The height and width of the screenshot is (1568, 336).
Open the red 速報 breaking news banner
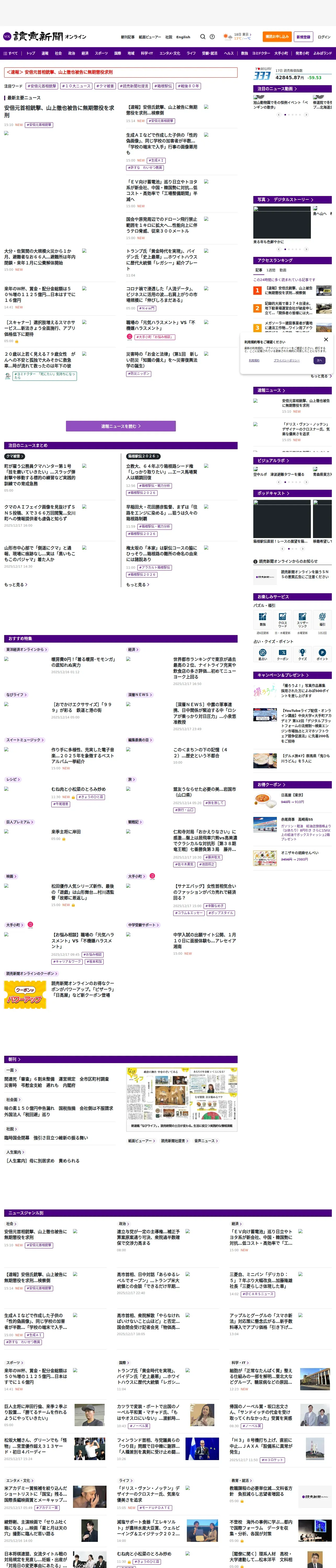point(121,72)
